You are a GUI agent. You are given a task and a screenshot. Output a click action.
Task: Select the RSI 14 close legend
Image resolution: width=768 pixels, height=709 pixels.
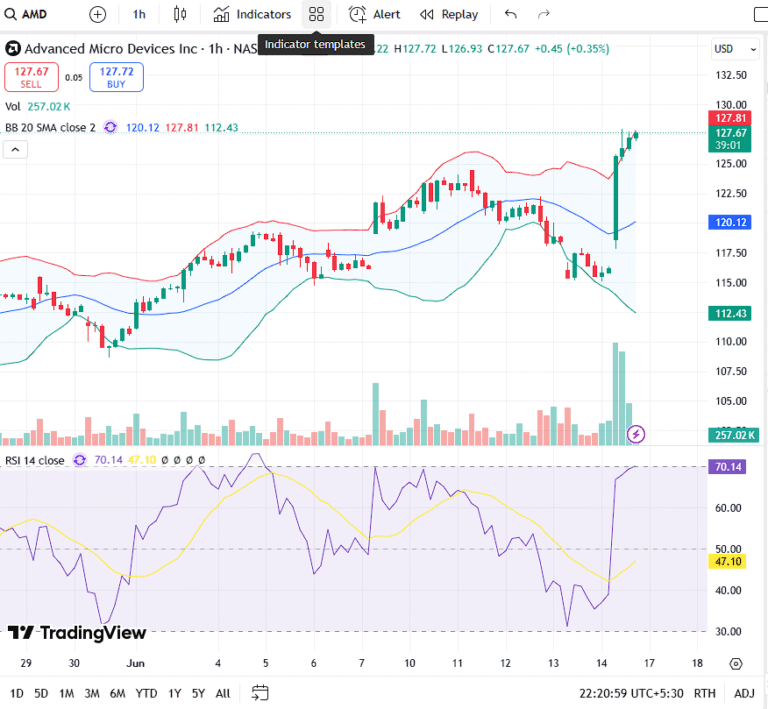point(35,460)
